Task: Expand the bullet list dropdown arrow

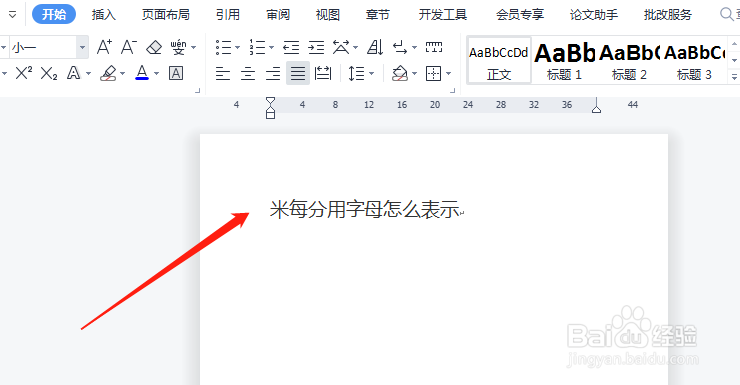Action: [237, 48]
